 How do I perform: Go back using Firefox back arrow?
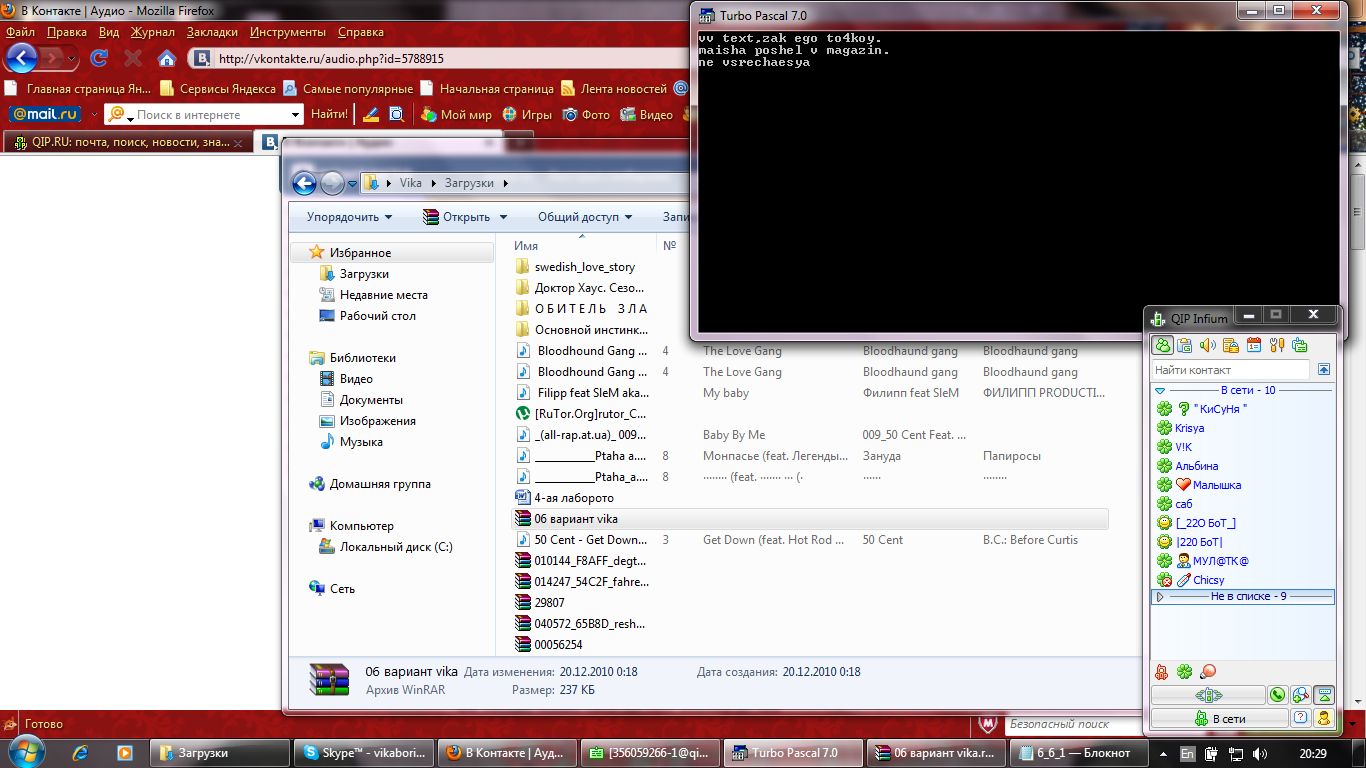tap(22, 57)
